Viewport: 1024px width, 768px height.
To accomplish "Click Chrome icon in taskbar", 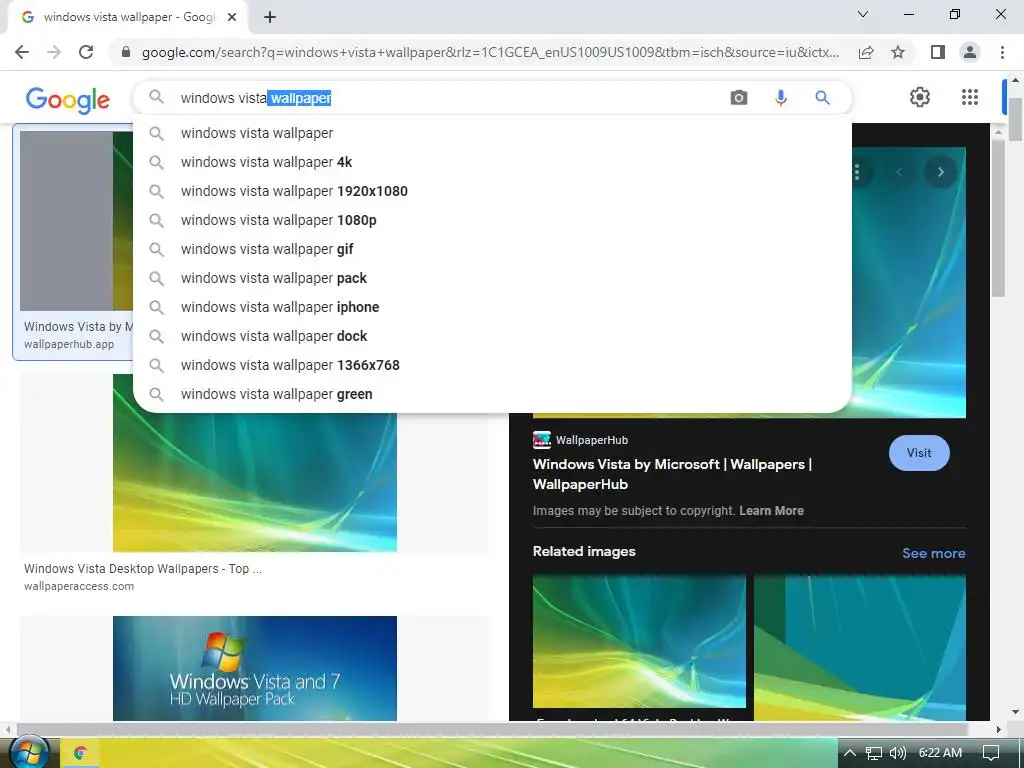I will point(80,753).
